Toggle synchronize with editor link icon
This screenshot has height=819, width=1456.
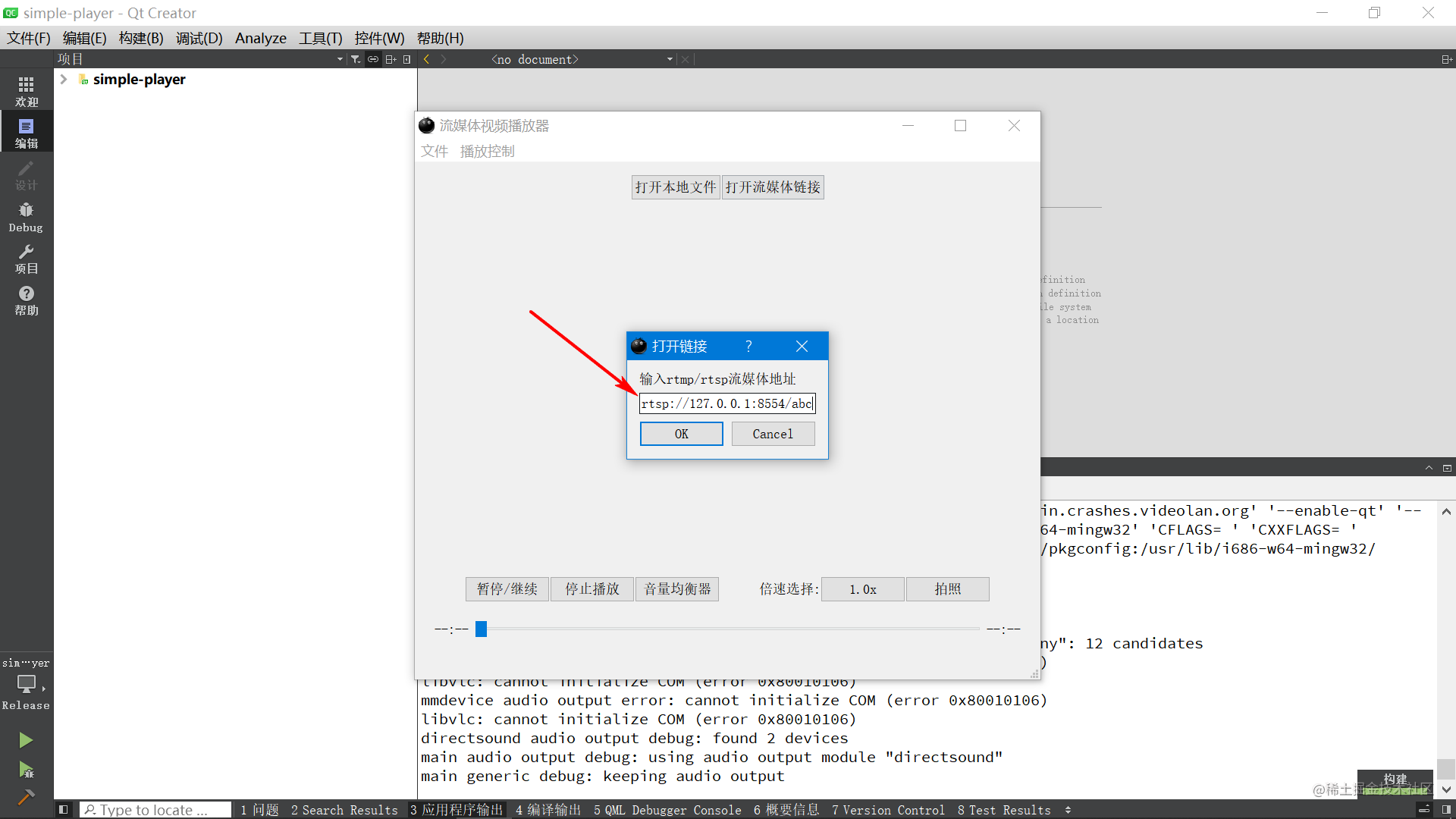(373, 59)
